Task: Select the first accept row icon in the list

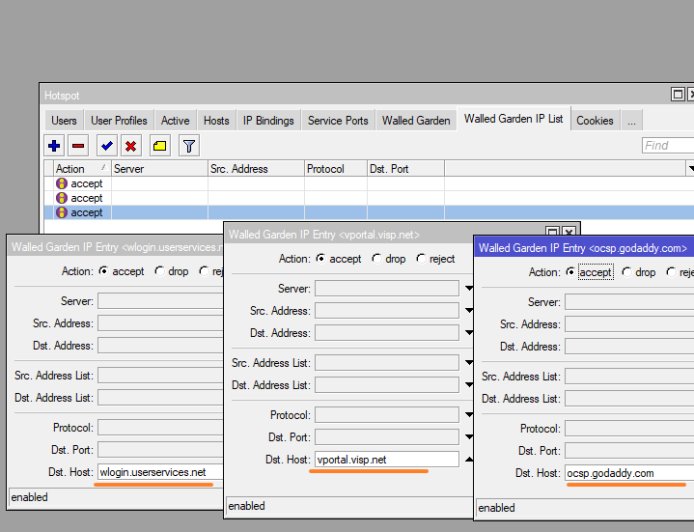Action: pyautogui.click(x=62, y=183)
